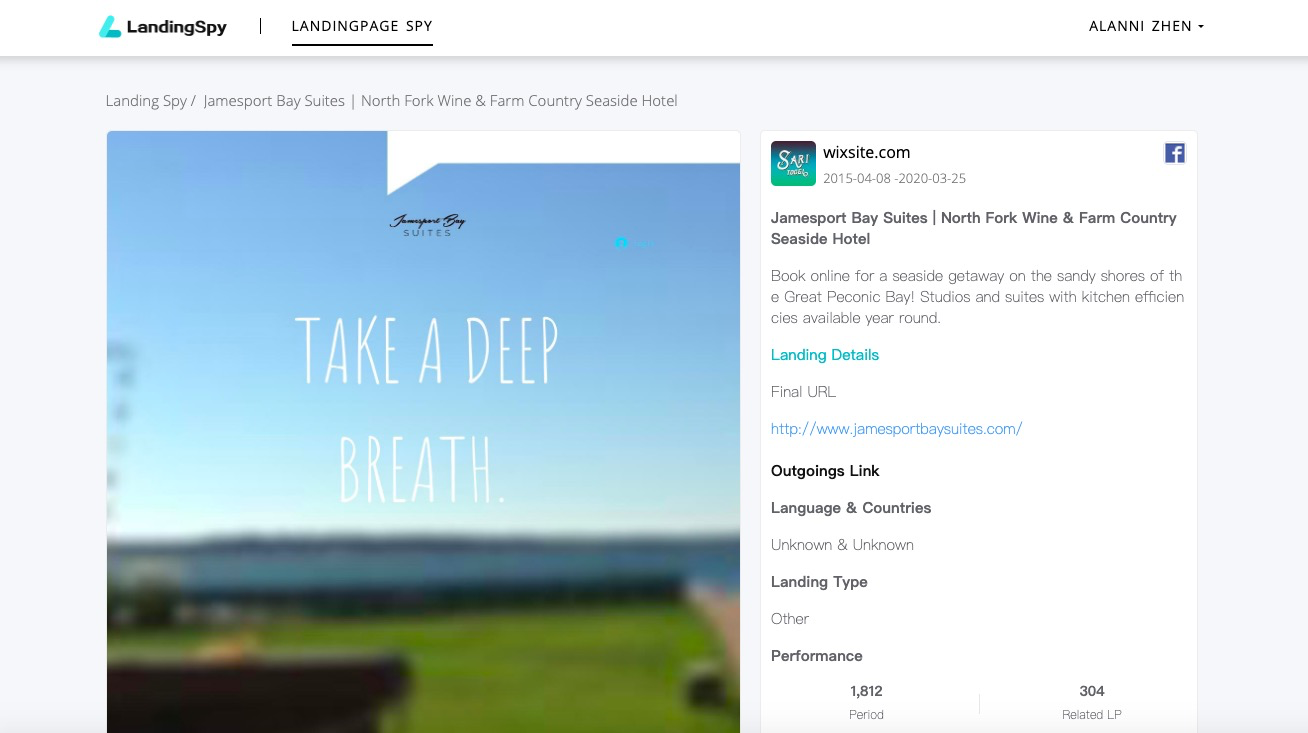Select the Landing Details heading
The image size is (1308, 733).
825,355
